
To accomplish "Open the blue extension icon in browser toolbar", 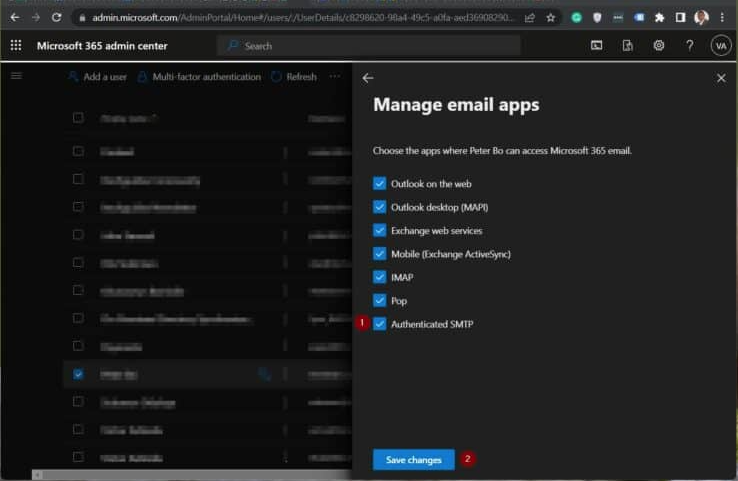I will (x=639, y=18).
